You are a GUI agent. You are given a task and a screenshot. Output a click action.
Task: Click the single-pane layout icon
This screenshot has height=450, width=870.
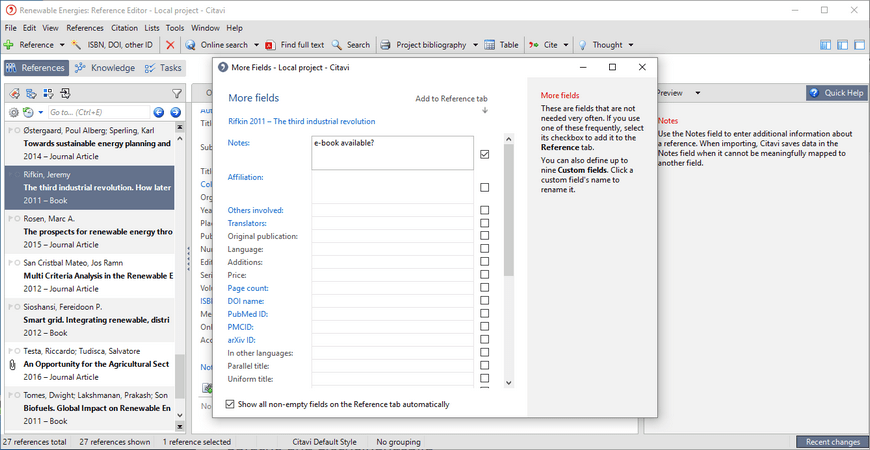coord(859,45)
